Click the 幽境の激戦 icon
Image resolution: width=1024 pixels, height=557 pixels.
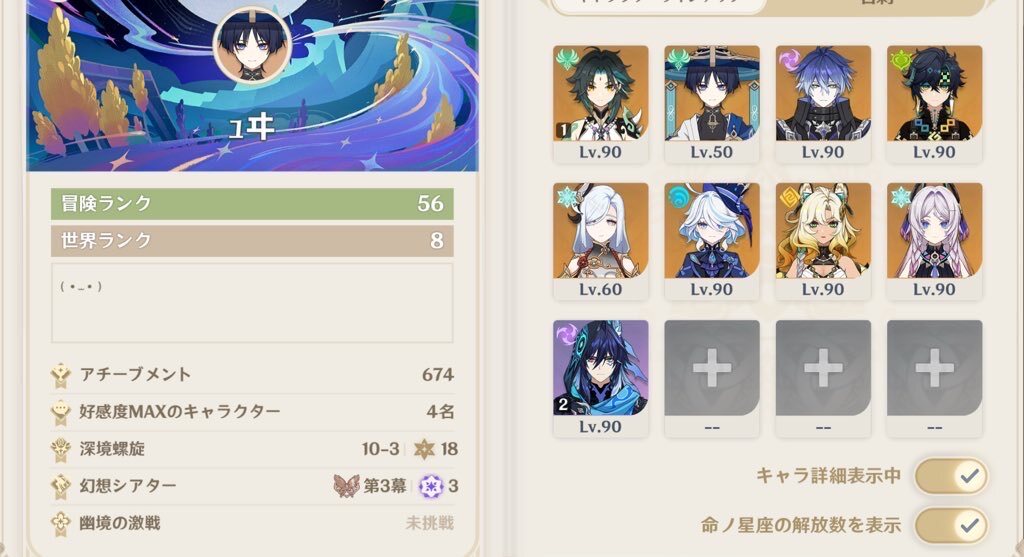click(x=61, y=523)
